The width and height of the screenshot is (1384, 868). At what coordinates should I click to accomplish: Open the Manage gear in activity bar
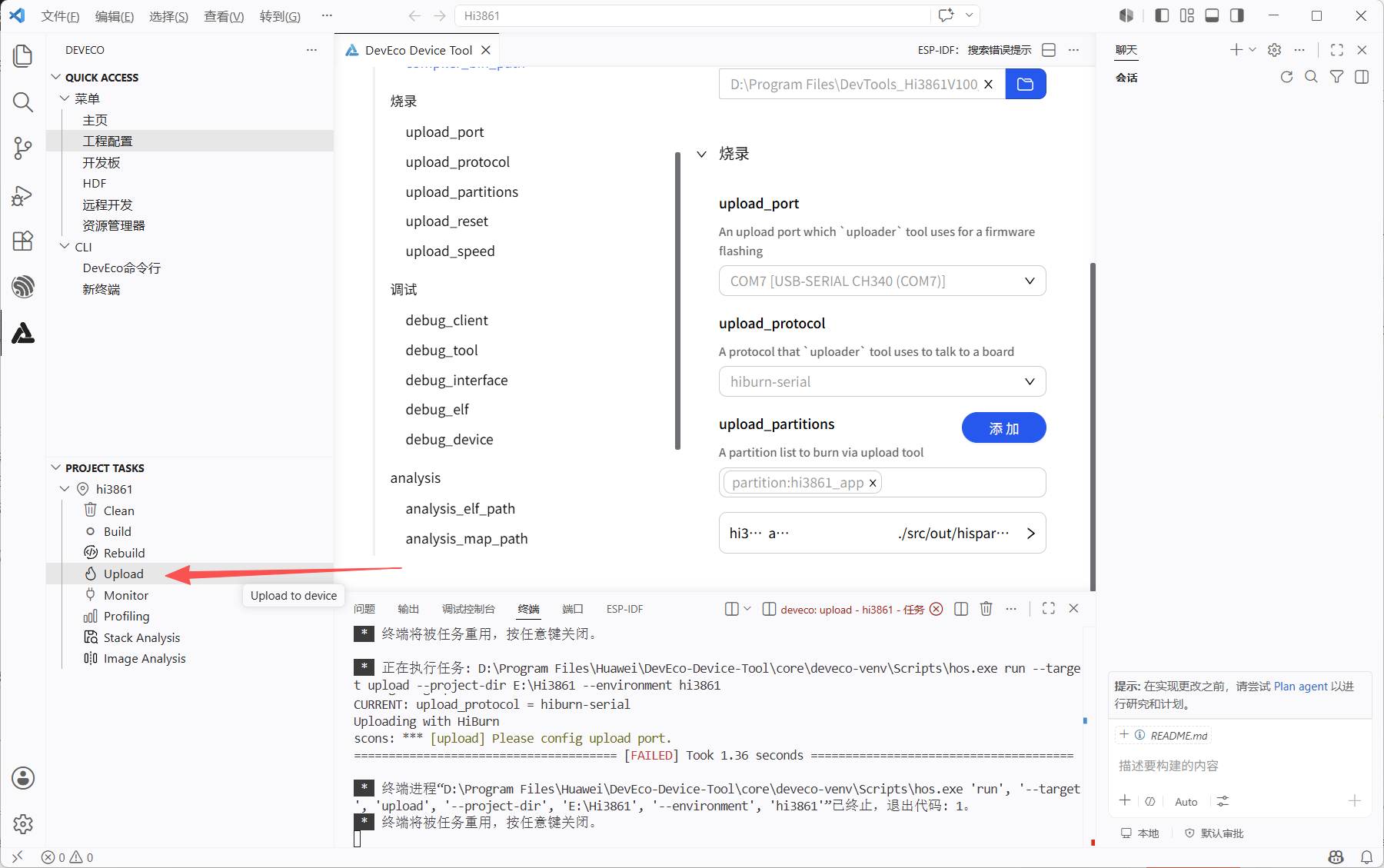23,824
